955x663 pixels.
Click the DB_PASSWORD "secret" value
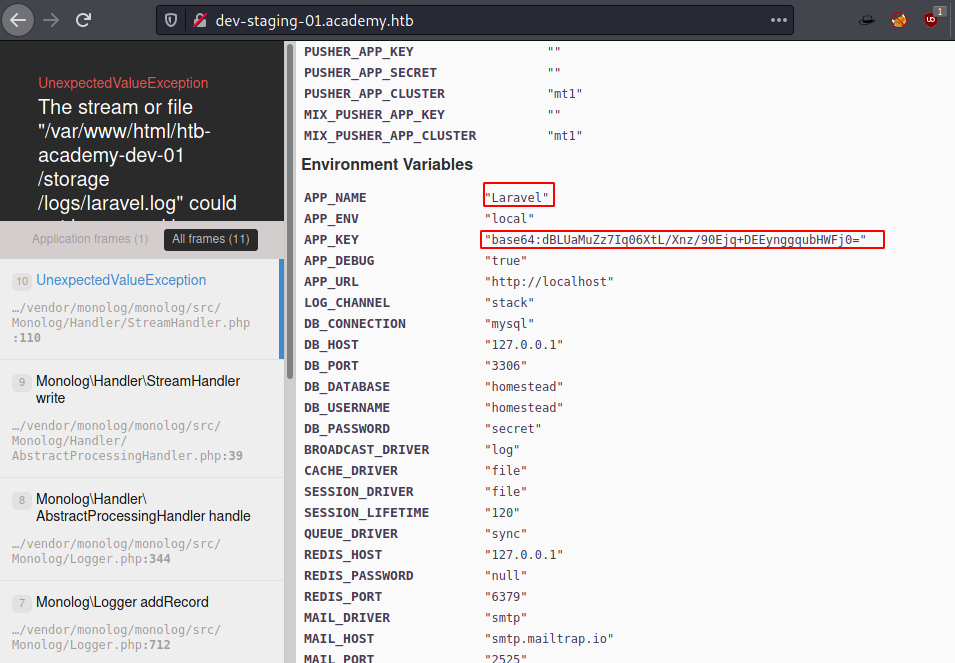(513, 429)
